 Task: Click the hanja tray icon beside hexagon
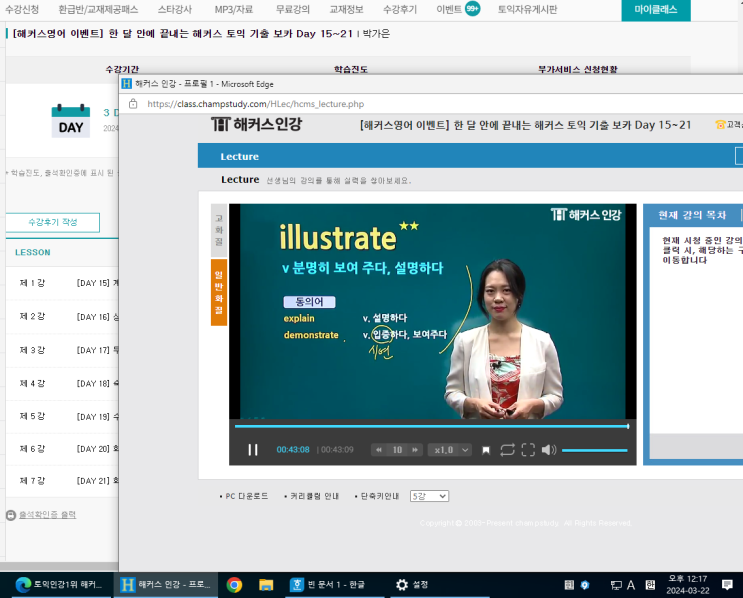(569, 585)
